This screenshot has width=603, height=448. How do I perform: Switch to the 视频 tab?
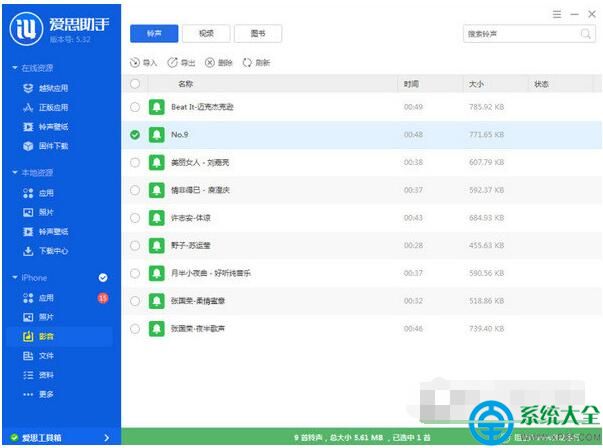point(206,33)
